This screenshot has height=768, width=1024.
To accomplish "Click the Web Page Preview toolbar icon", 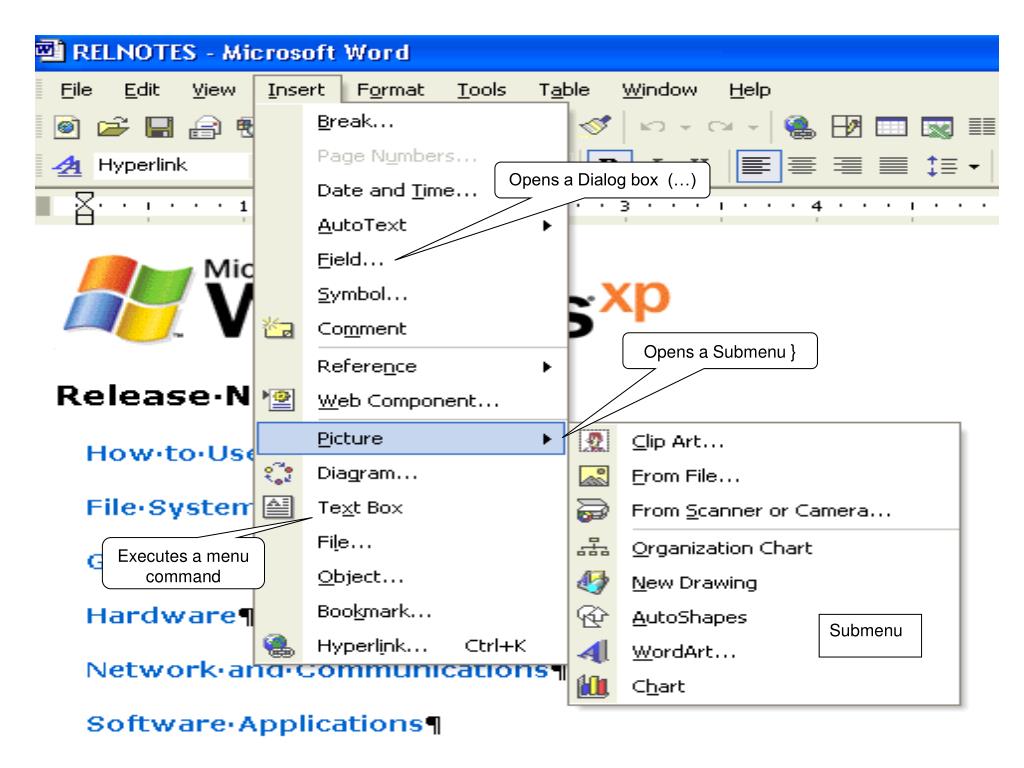I will [67, 127].
